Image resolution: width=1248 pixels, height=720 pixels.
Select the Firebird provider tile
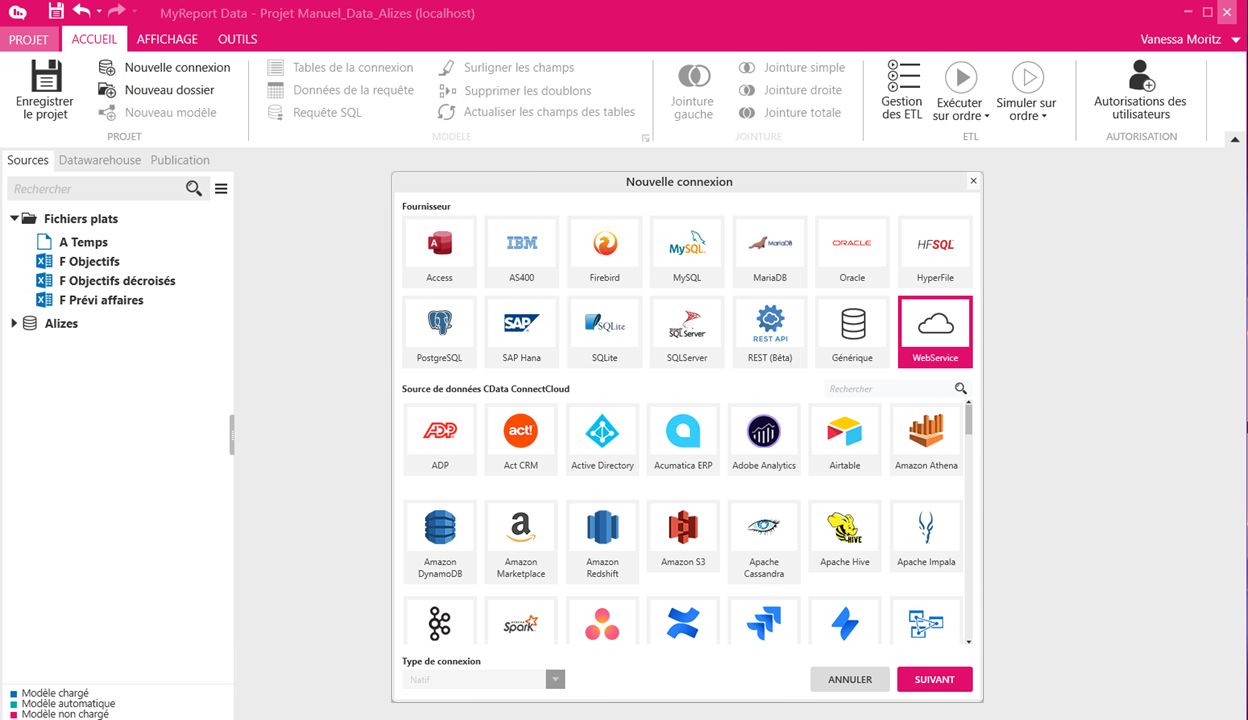point(604,251)
